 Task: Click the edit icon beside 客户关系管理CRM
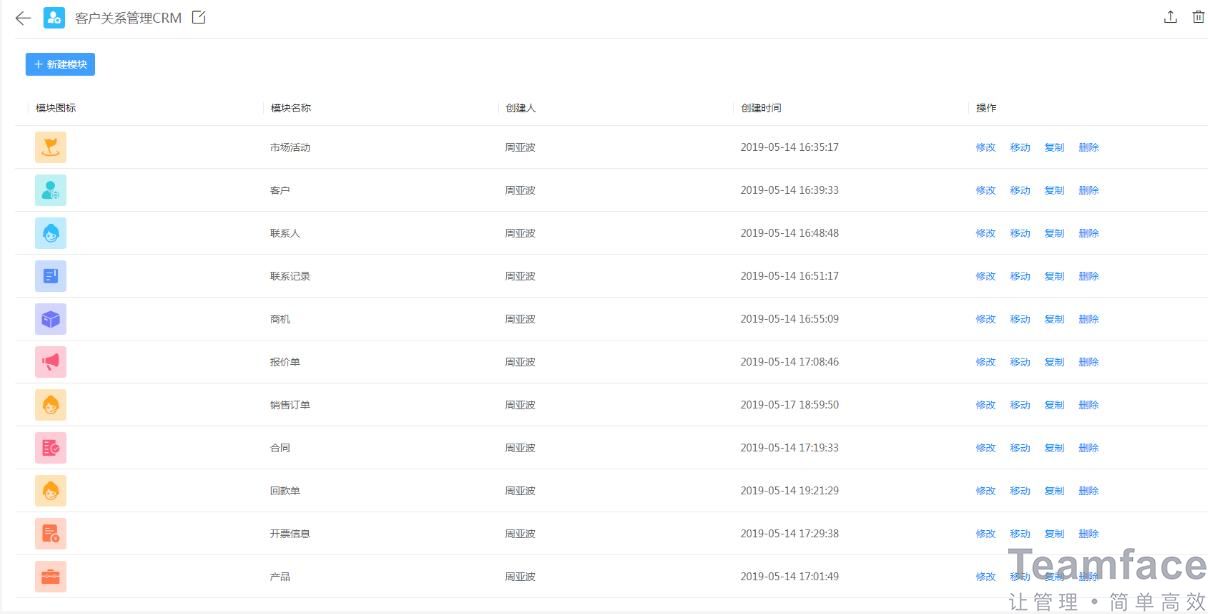click(x=199, y=17)
